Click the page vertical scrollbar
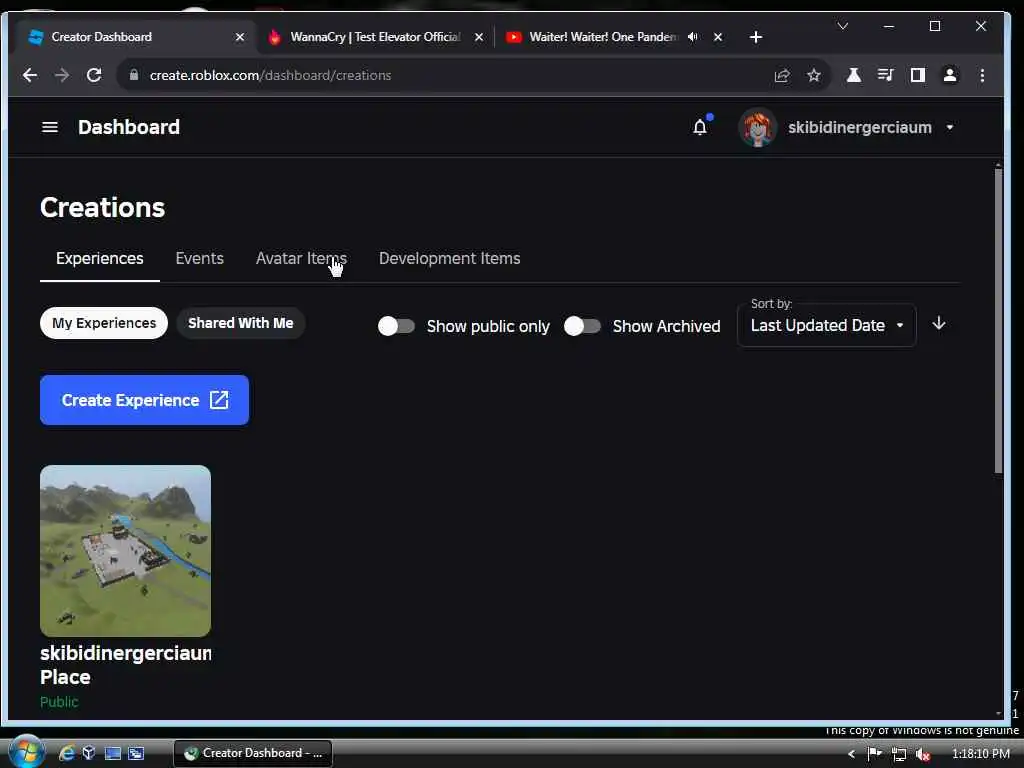Screen dimensions: 1024x768 pos(998,319)
